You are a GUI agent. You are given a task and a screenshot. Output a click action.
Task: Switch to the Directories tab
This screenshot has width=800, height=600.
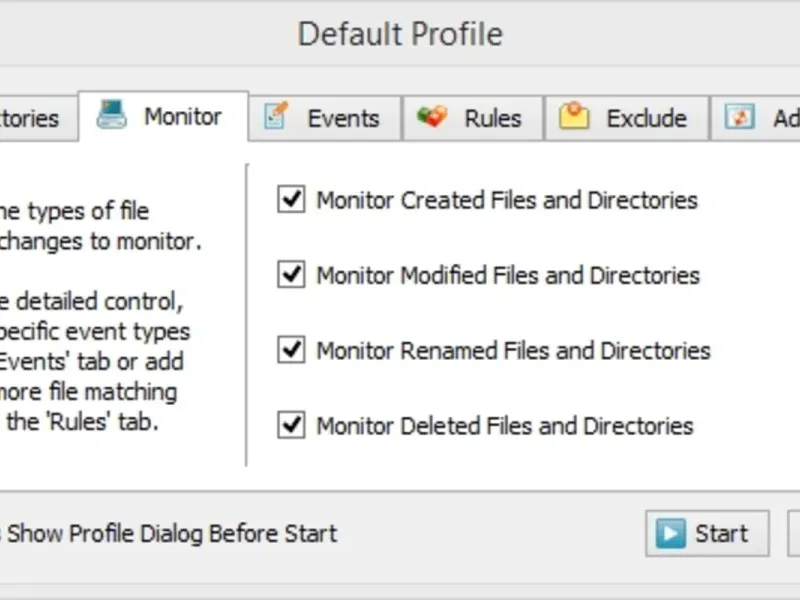[28, 118]
